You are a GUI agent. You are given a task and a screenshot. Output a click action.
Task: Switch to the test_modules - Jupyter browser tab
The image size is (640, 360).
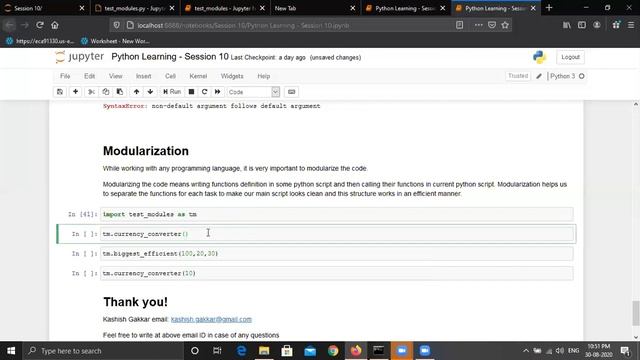point(225,8)
